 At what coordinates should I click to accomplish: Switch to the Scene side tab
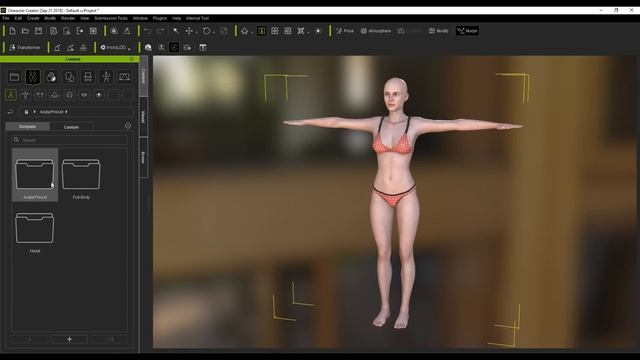click(143, 158)
